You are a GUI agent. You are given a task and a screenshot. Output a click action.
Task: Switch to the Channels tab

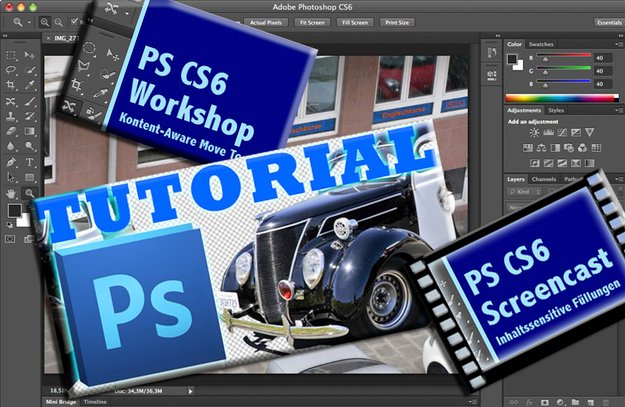click(544, 179)
